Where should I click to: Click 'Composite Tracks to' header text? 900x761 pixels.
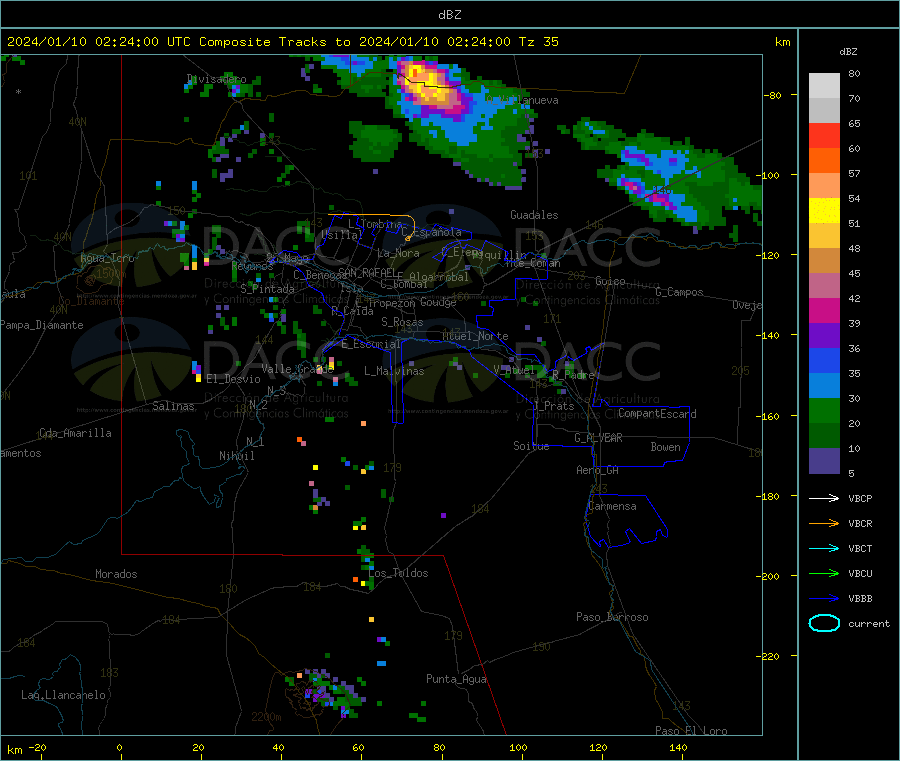[x=275, y=42]
